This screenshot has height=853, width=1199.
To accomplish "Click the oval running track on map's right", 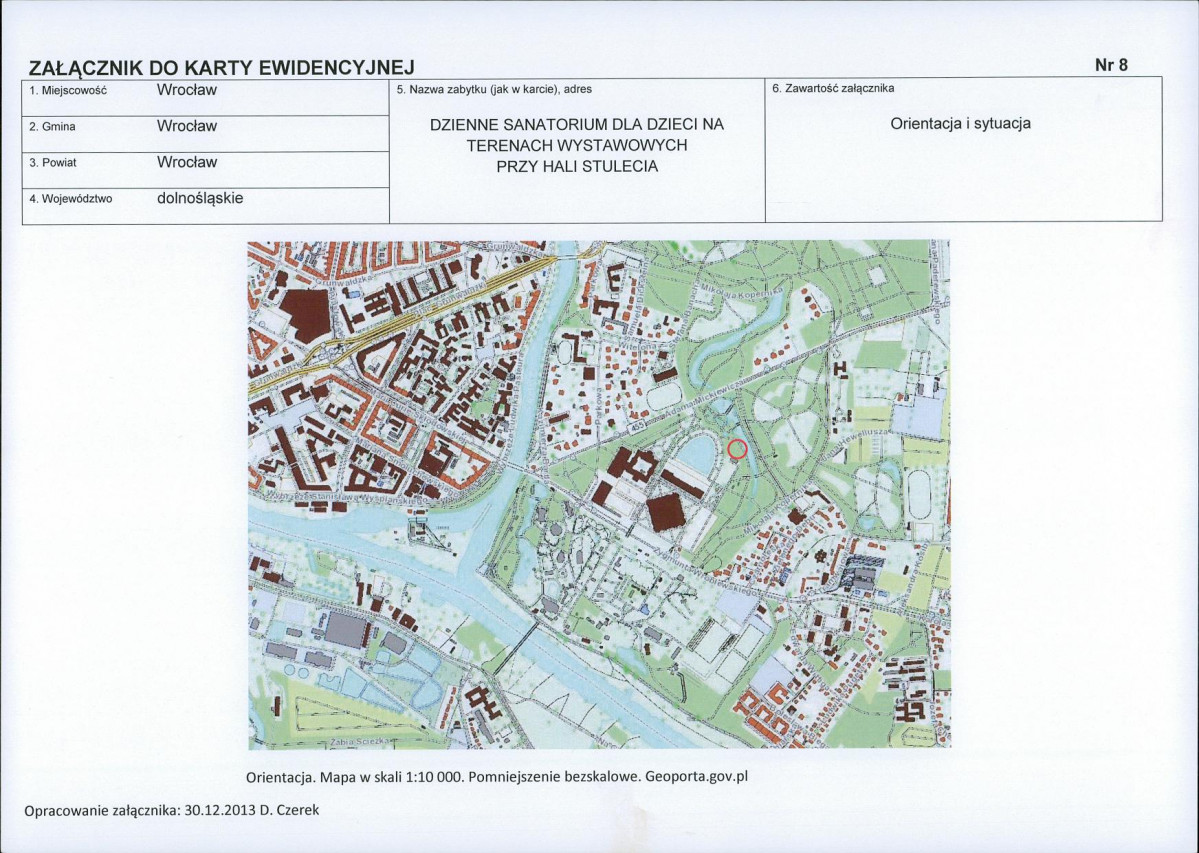I will [921, 492].
